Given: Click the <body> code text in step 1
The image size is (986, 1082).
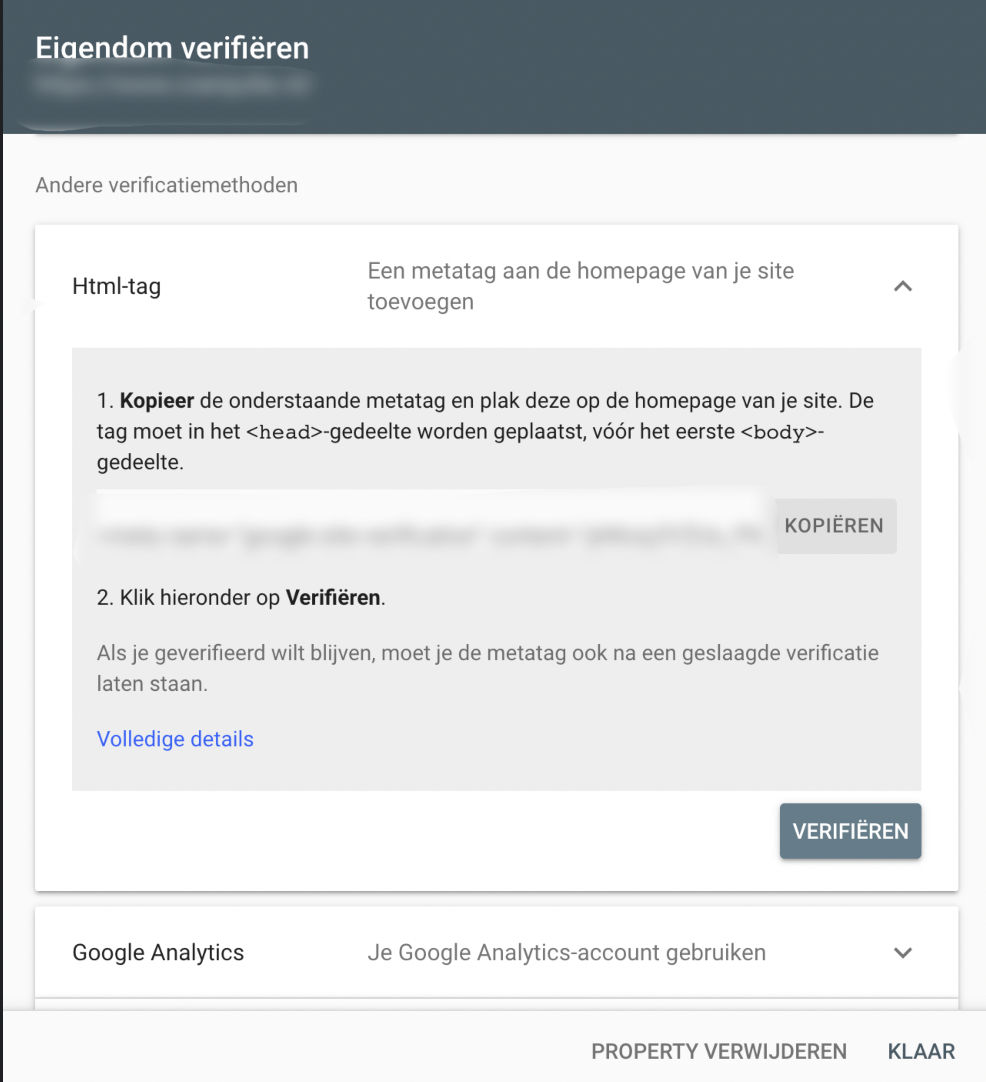Looking at the screenshot, I should pos(778,432).
